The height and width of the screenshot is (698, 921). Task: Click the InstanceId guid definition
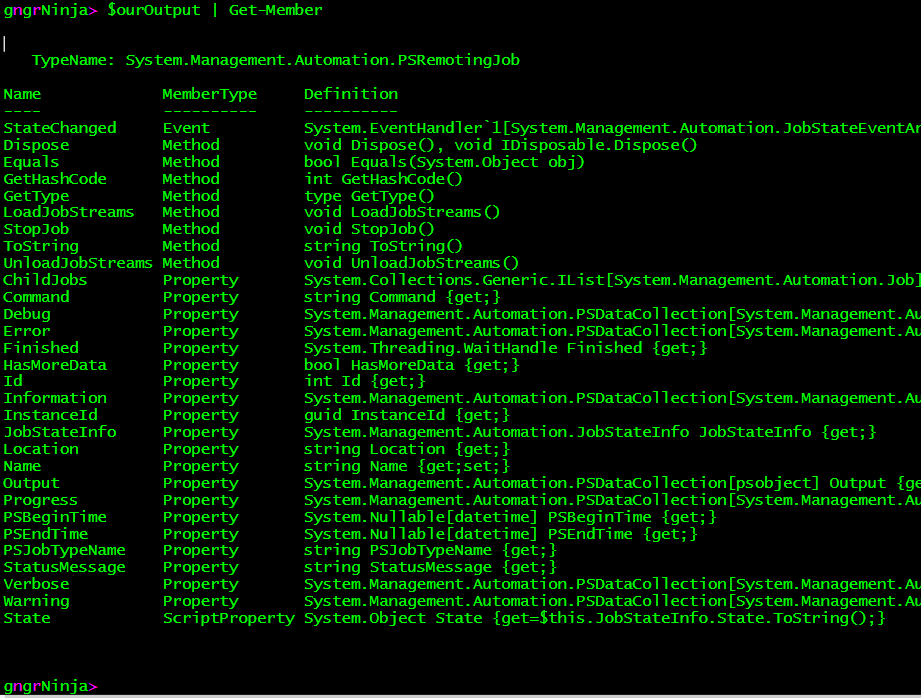click(x=407, y=415)
